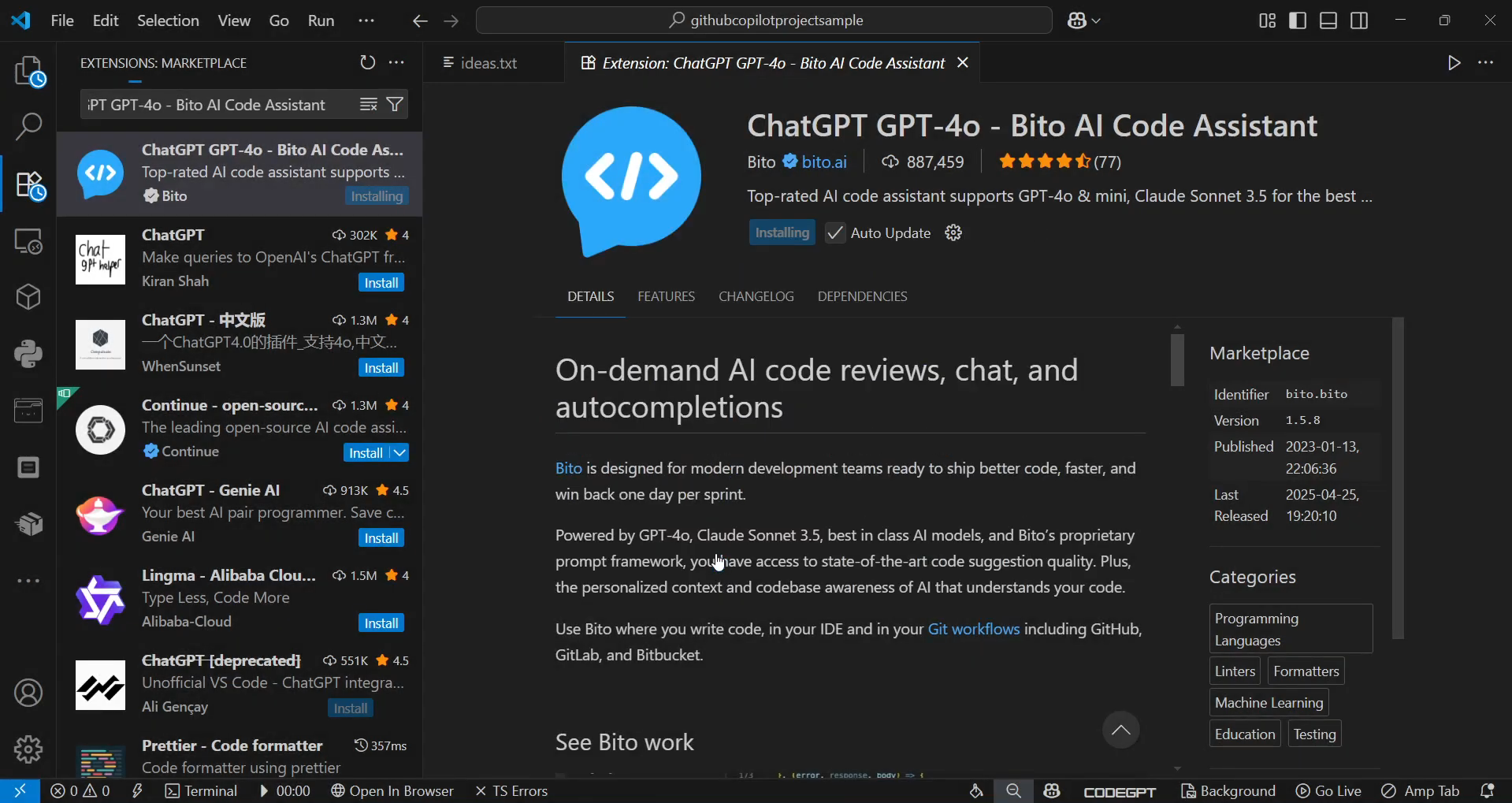Switch to the DEPENDENCIES tab
Screen dimensions: 1512x803
coord(862,296)
